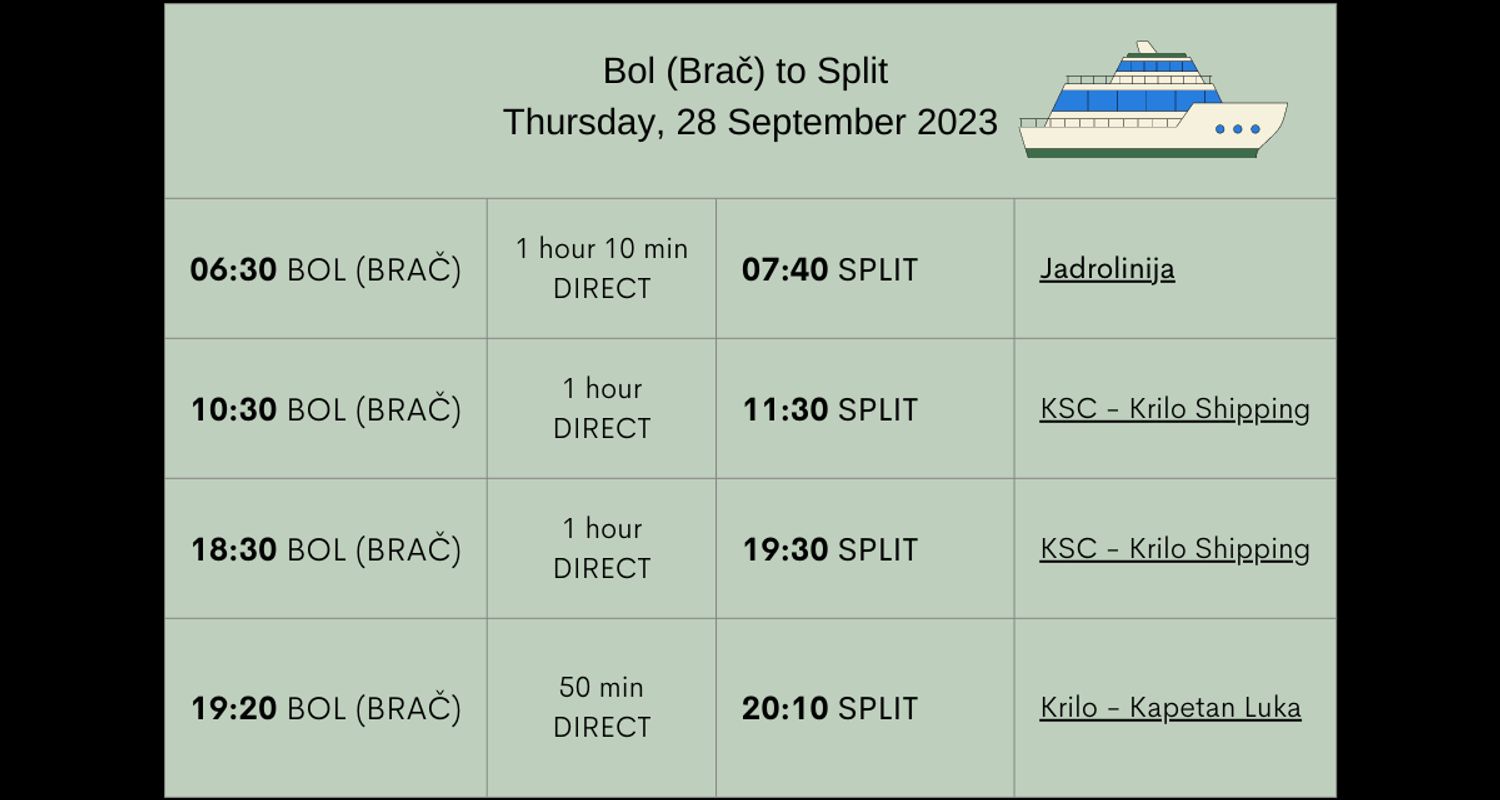Viewport: 1500px width, 800px height.
Task: Click the "1 hour 10 min" duration text
Action: pos(602,249)
